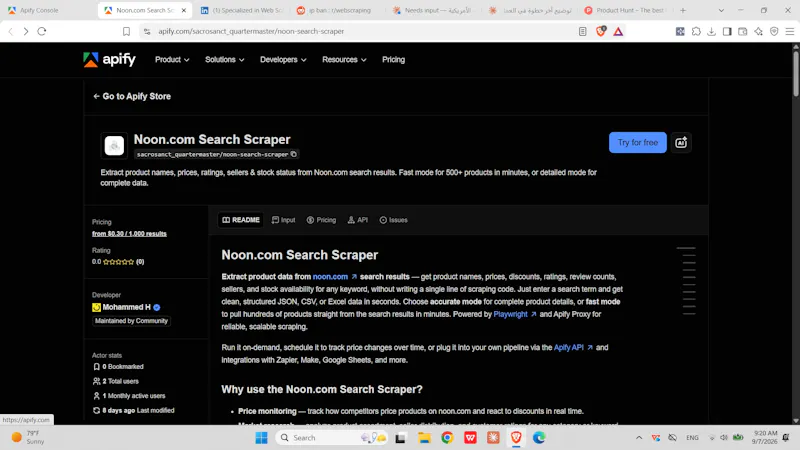This screenshot has width=800, height=450.
Task: Go back to Apify Store
Action: point(132,96)
